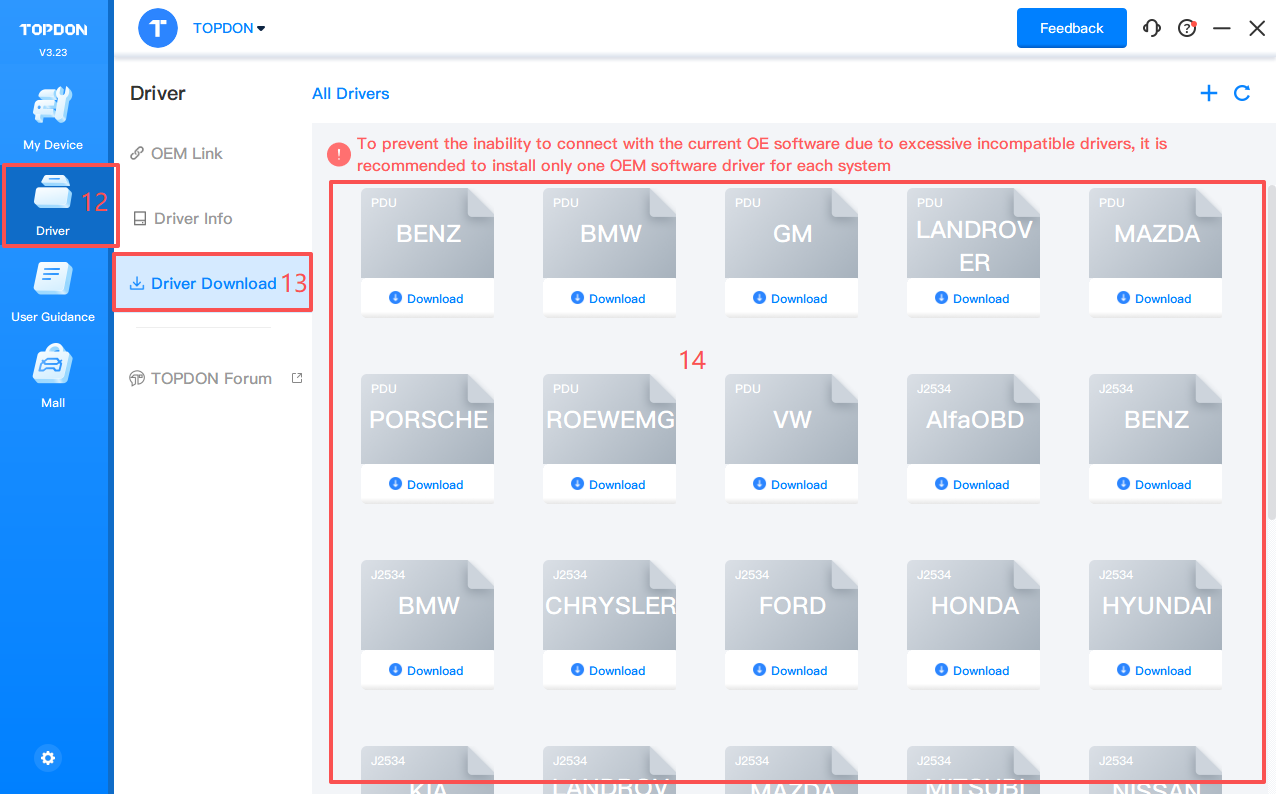The width and height of the screenshot is (1276, 794).
Task: Refresh the driver list
Action: [x=1242, y=93]
